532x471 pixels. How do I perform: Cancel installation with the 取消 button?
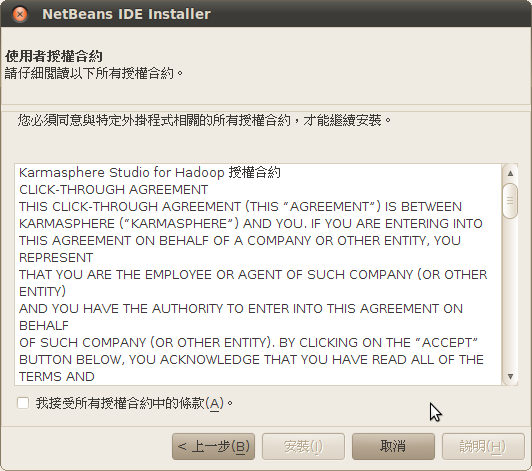393,447
